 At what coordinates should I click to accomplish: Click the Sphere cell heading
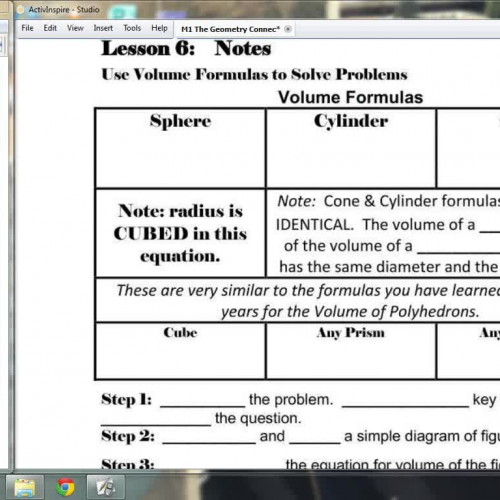pos(180,121)
